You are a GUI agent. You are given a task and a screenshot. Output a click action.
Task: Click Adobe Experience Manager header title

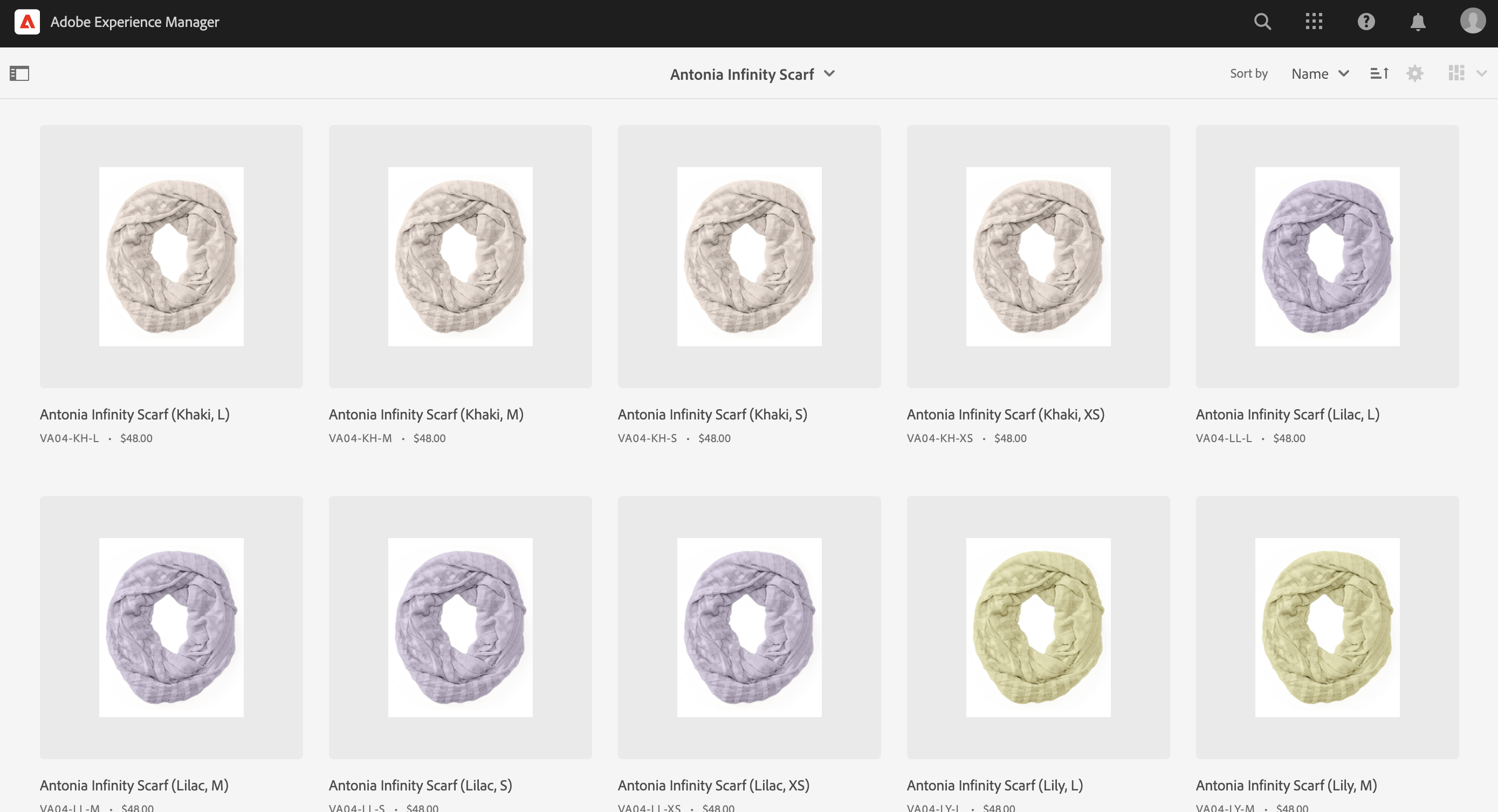134,22
